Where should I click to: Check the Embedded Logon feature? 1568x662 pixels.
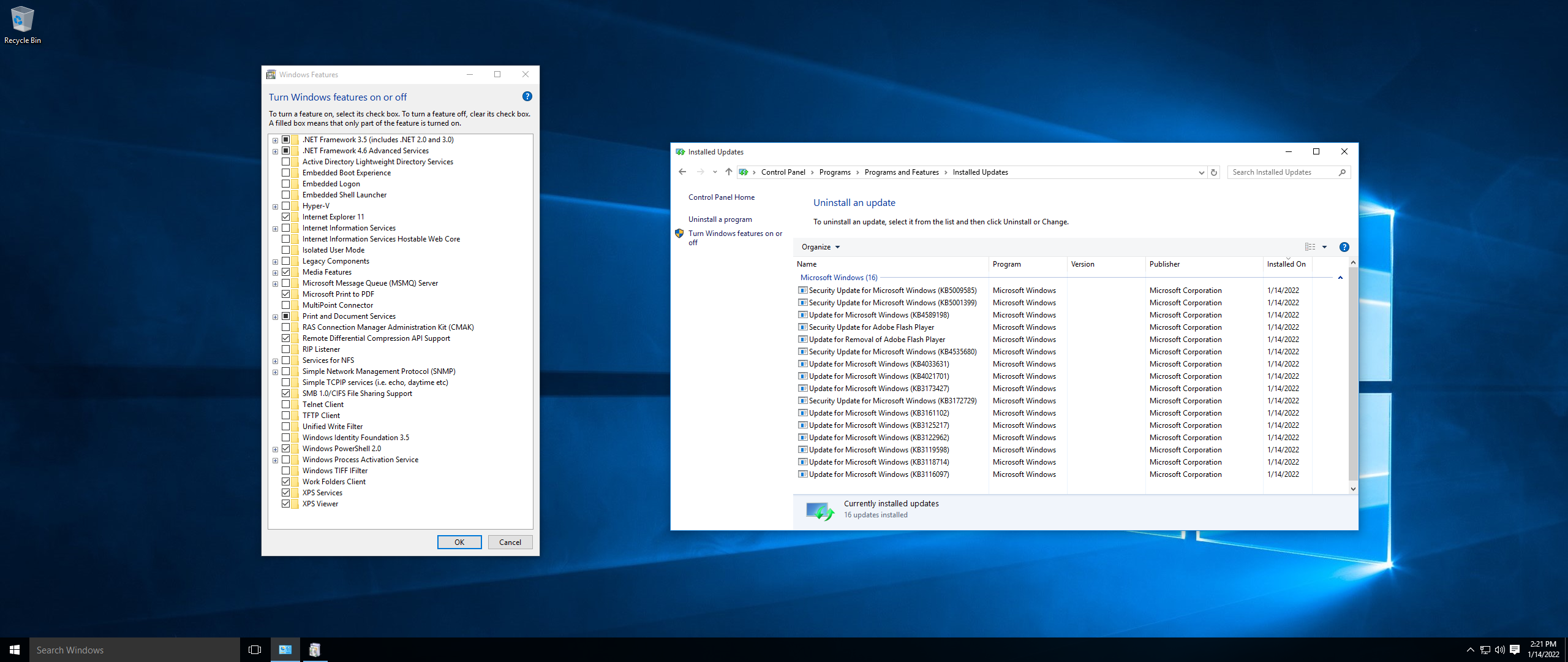point(285,184)
